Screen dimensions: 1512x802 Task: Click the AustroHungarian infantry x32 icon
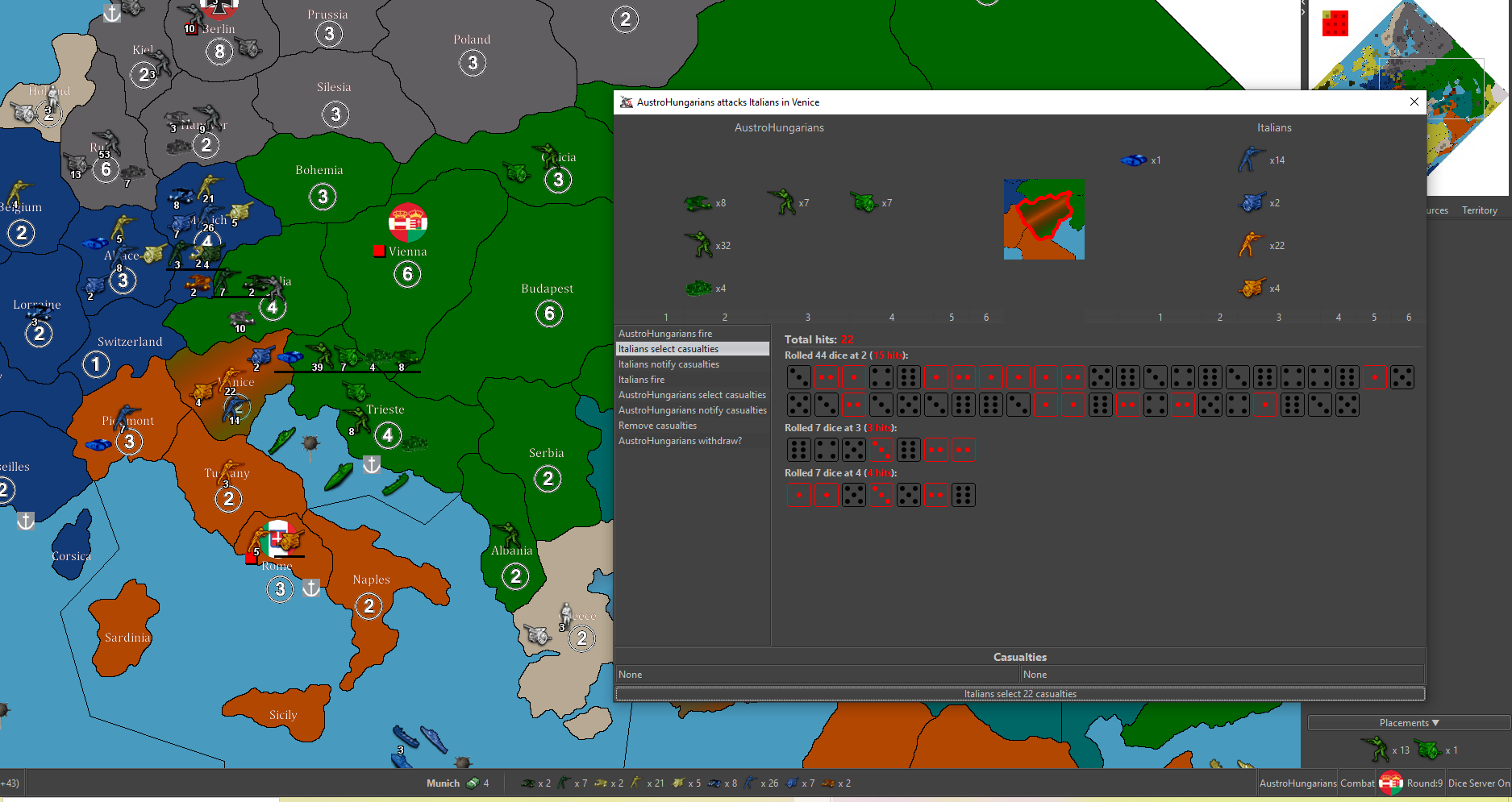click(698, 244)
